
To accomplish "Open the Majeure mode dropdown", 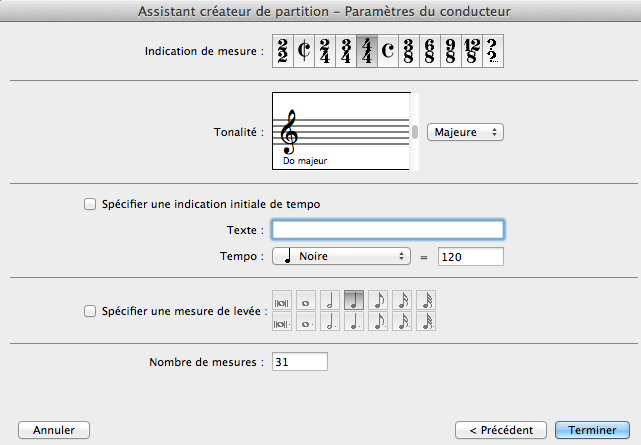I will (465, 131).
